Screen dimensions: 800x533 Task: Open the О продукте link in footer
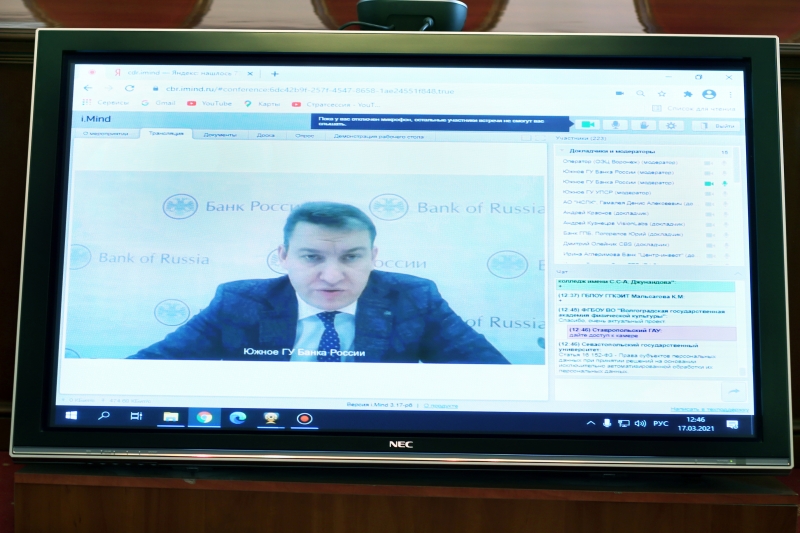click(x=440, y=406)
